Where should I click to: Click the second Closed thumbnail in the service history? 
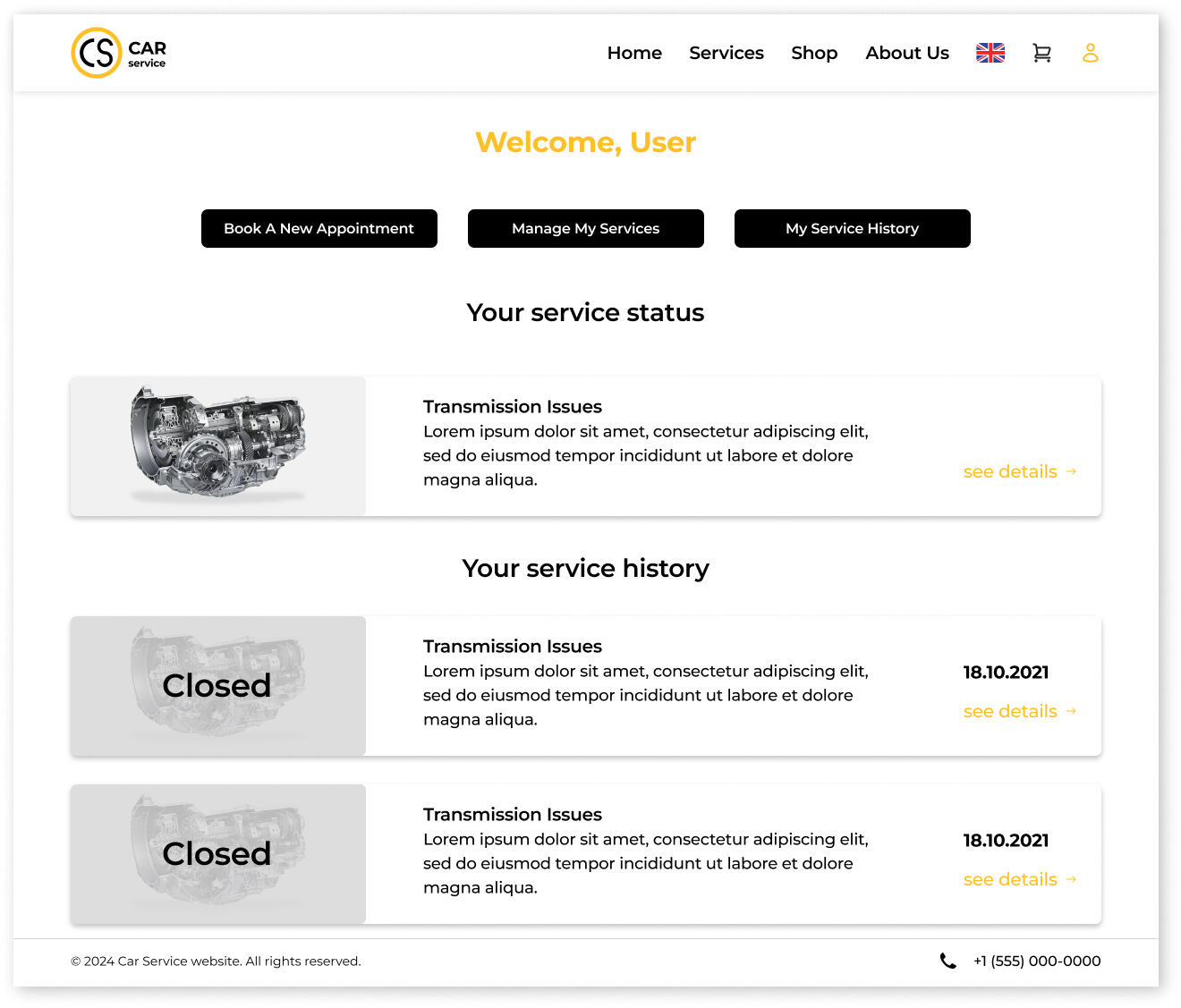pyautogui.click(x=217, y=853)
